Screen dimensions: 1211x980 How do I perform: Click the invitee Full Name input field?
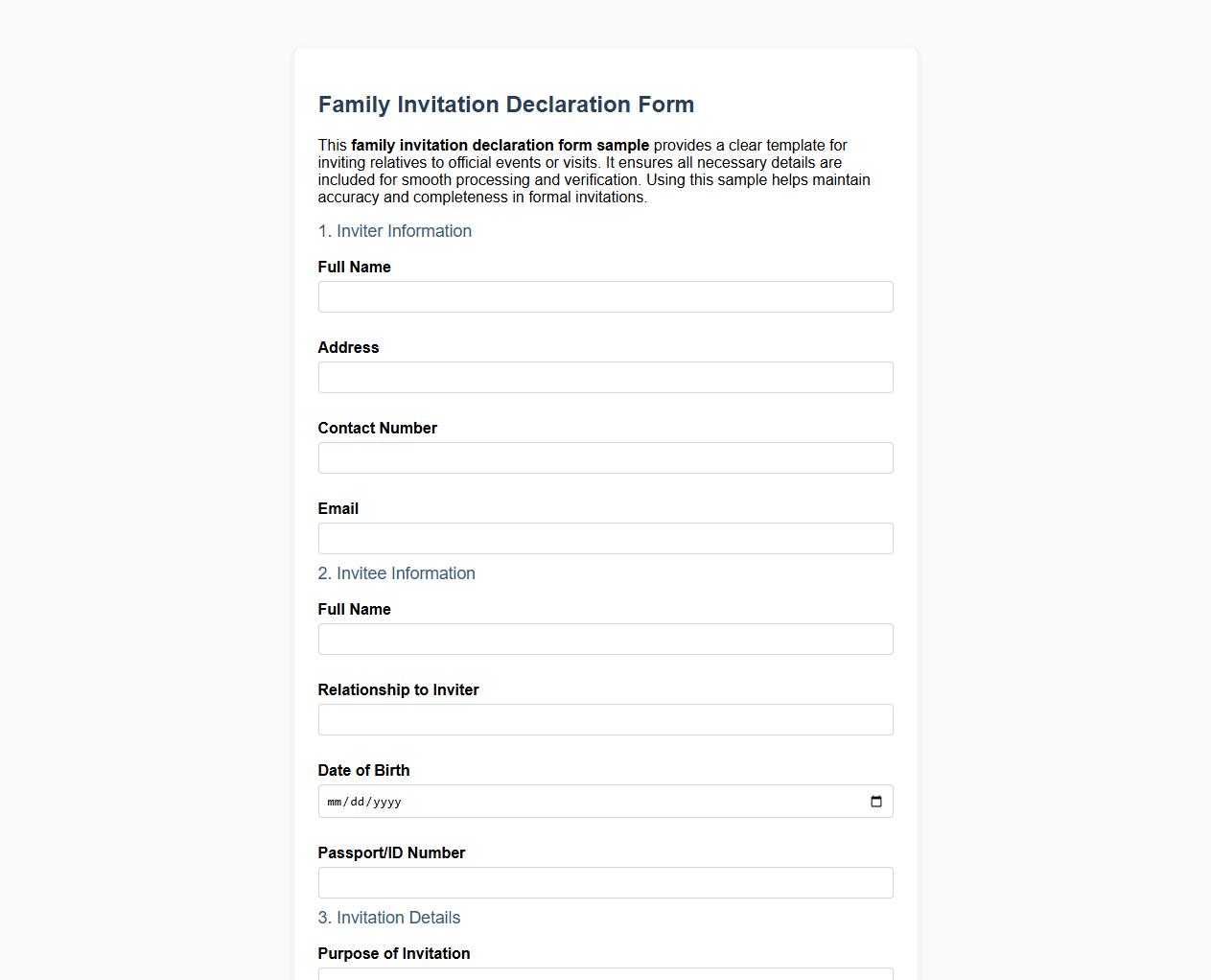point(605,639)
